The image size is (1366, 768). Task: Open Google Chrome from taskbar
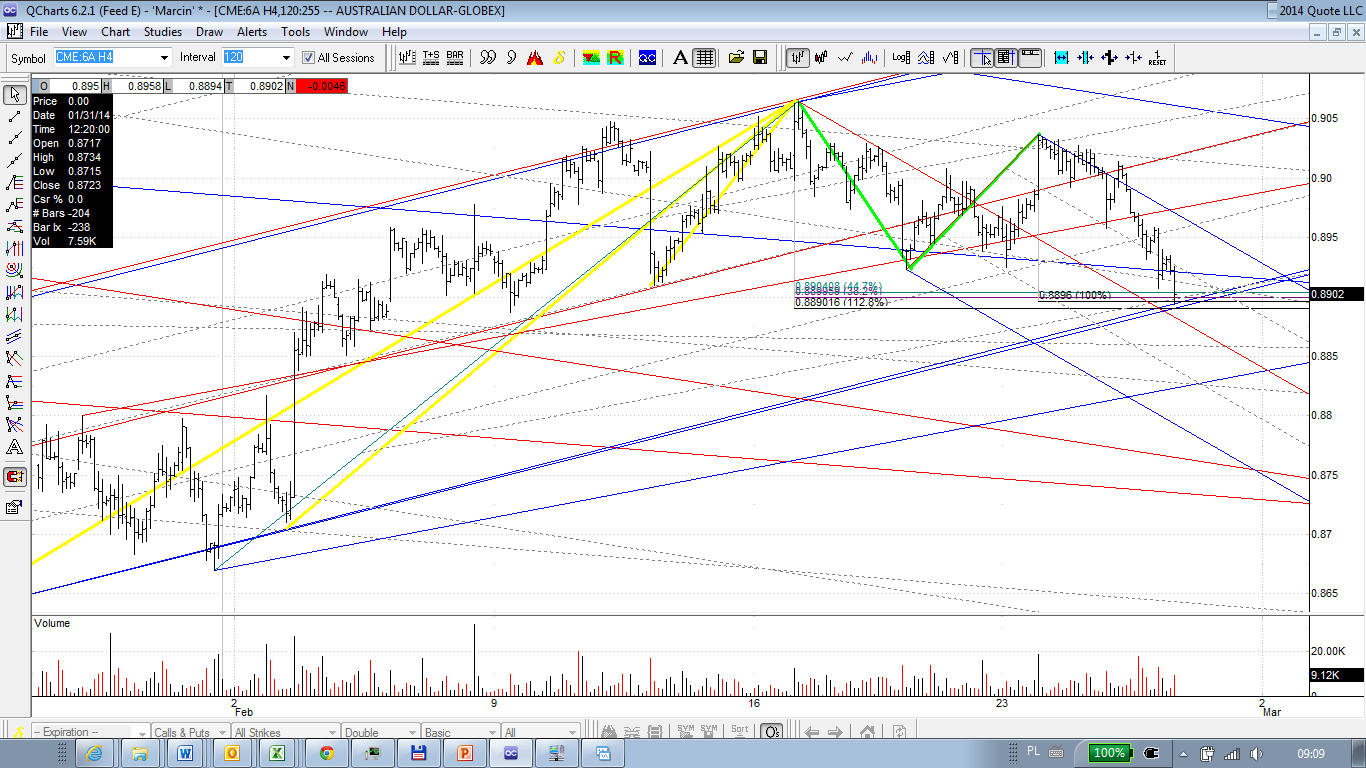pyautogui.click(x=327, y=753)
